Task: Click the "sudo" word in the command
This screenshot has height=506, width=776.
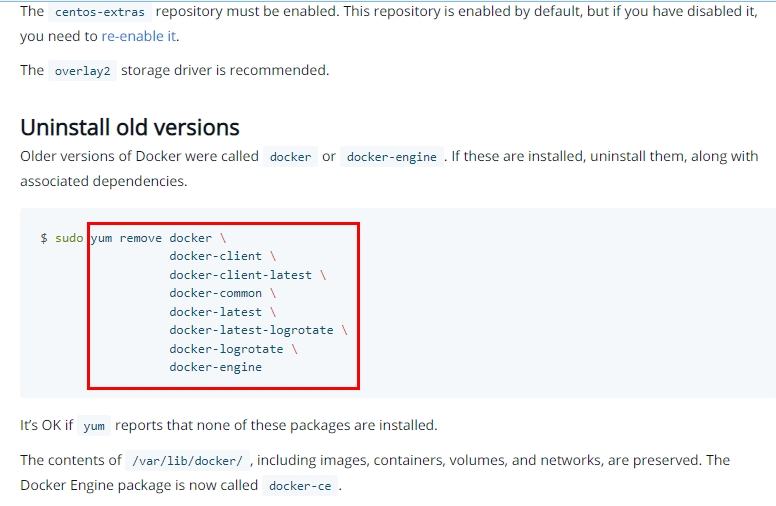Action: pos(69,238)
